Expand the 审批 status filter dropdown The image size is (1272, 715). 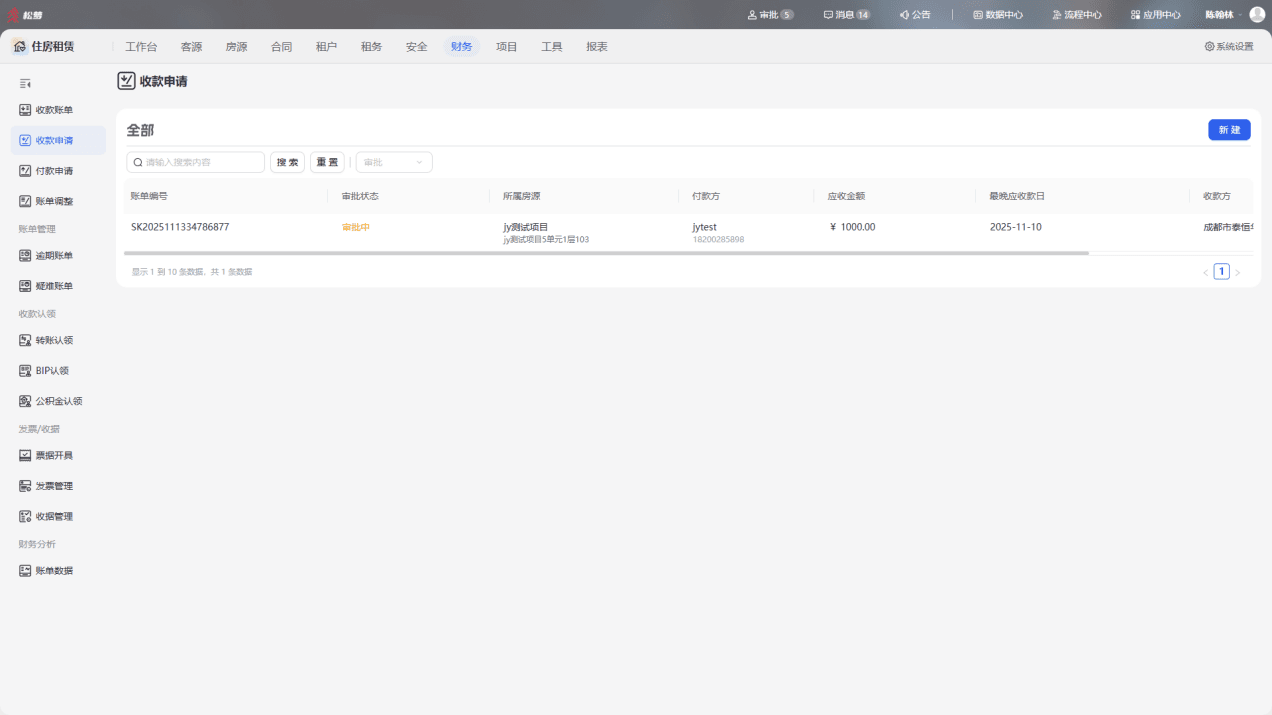[x=394, y=162]
